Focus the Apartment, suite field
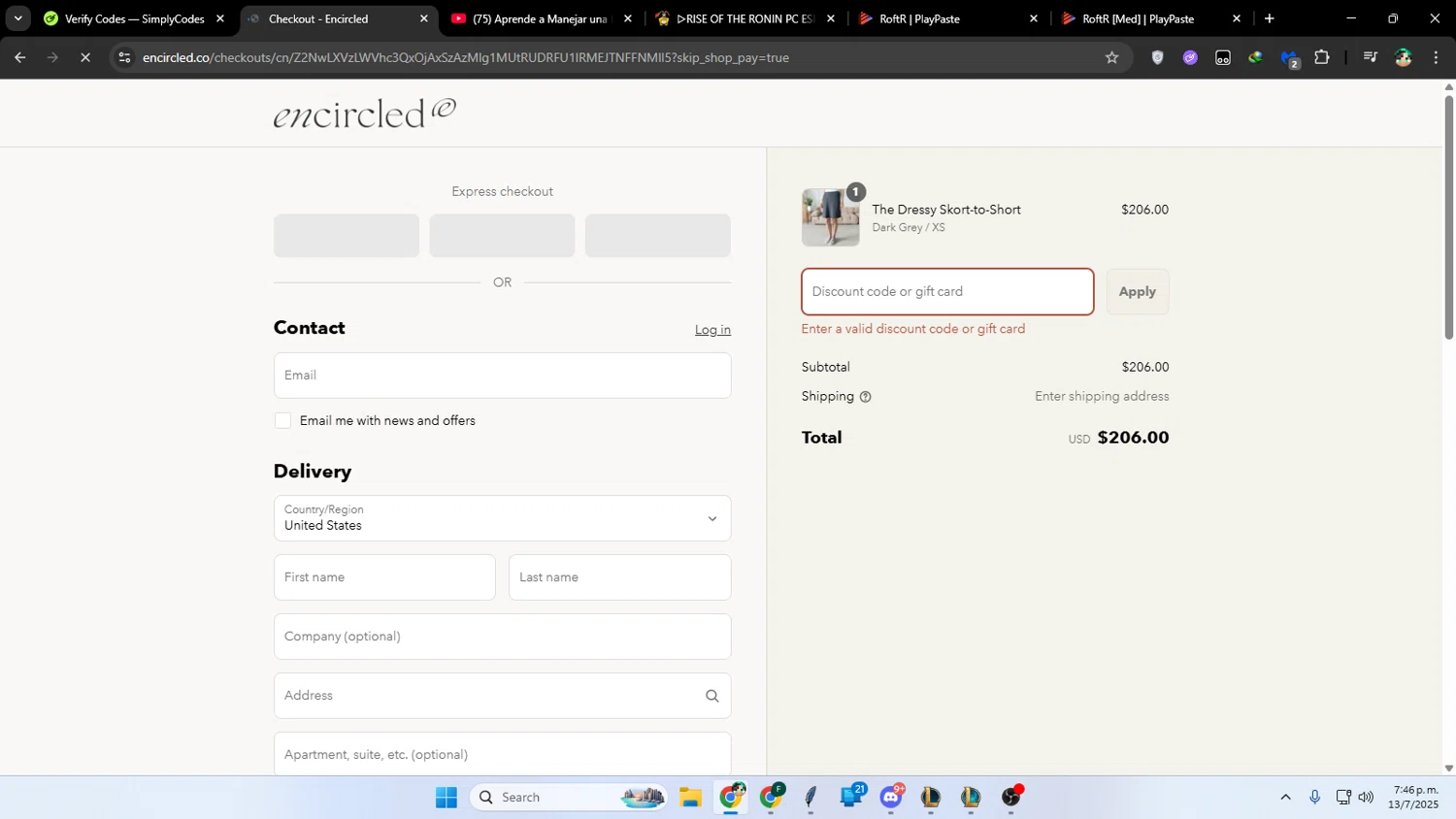The width and height of the screenshot is (1456, 819). (502, 754)
